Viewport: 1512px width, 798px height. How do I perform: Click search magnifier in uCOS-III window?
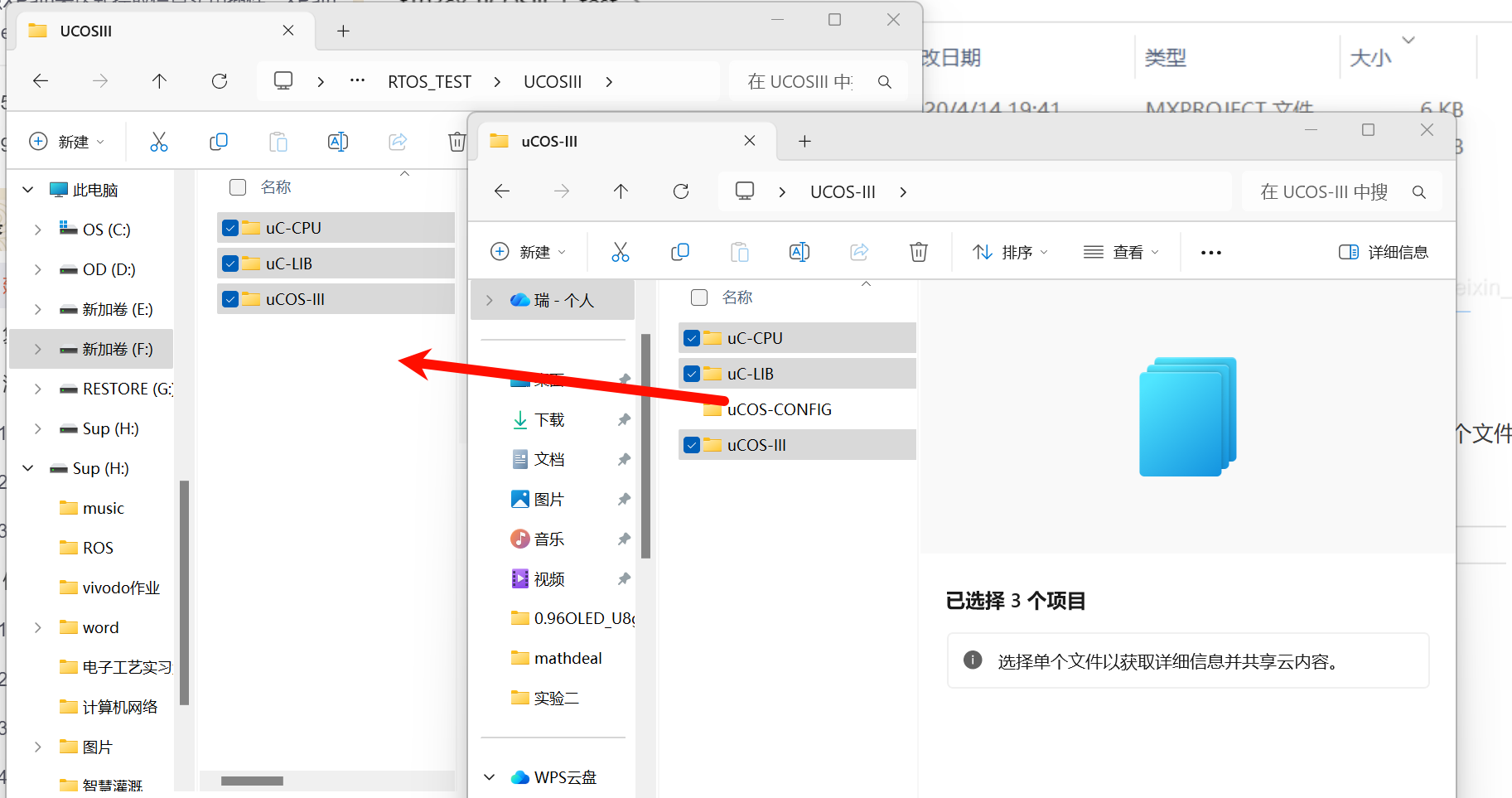(1419, 192)
